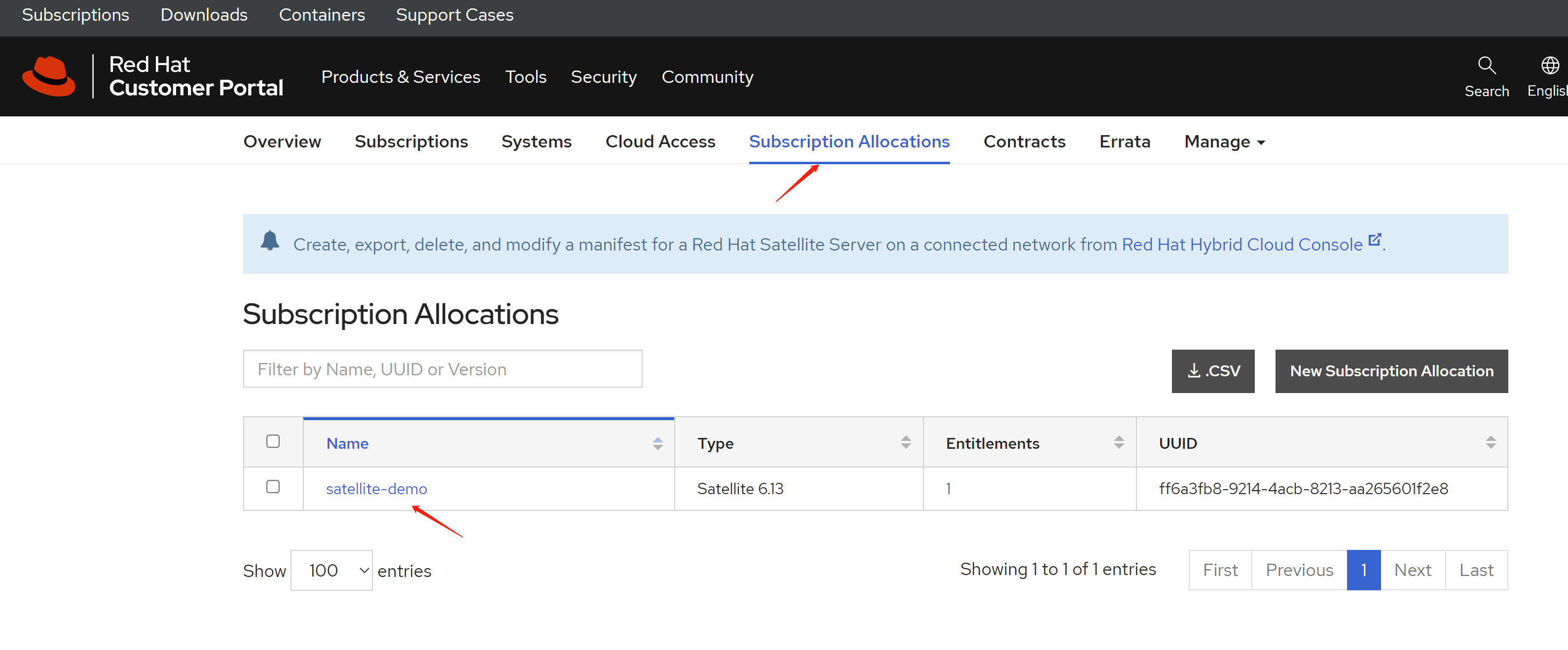Screen dimensions: 1568x650
Task: Open the satellite-demo allocation link
Action: pyautogui.click(x=376, y=489)
